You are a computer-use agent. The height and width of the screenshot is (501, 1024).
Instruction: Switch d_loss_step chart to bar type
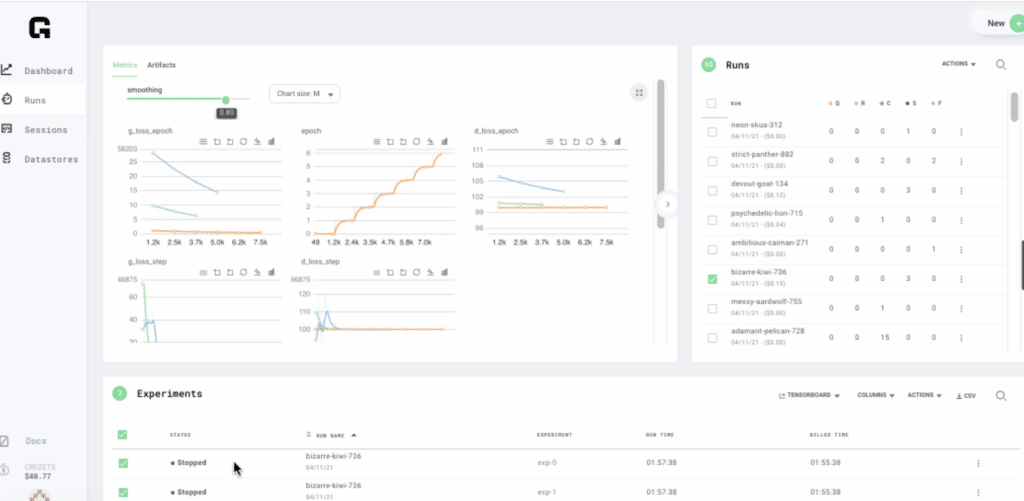click(x=445, y=272)
